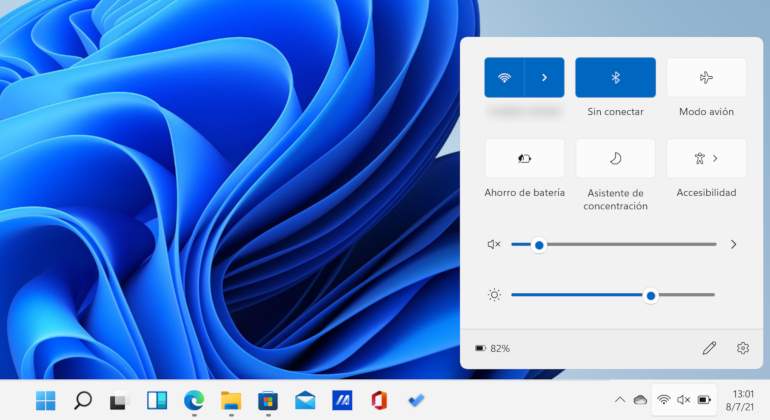
Task: Open the blue M app icon
Action: [342, 401]
